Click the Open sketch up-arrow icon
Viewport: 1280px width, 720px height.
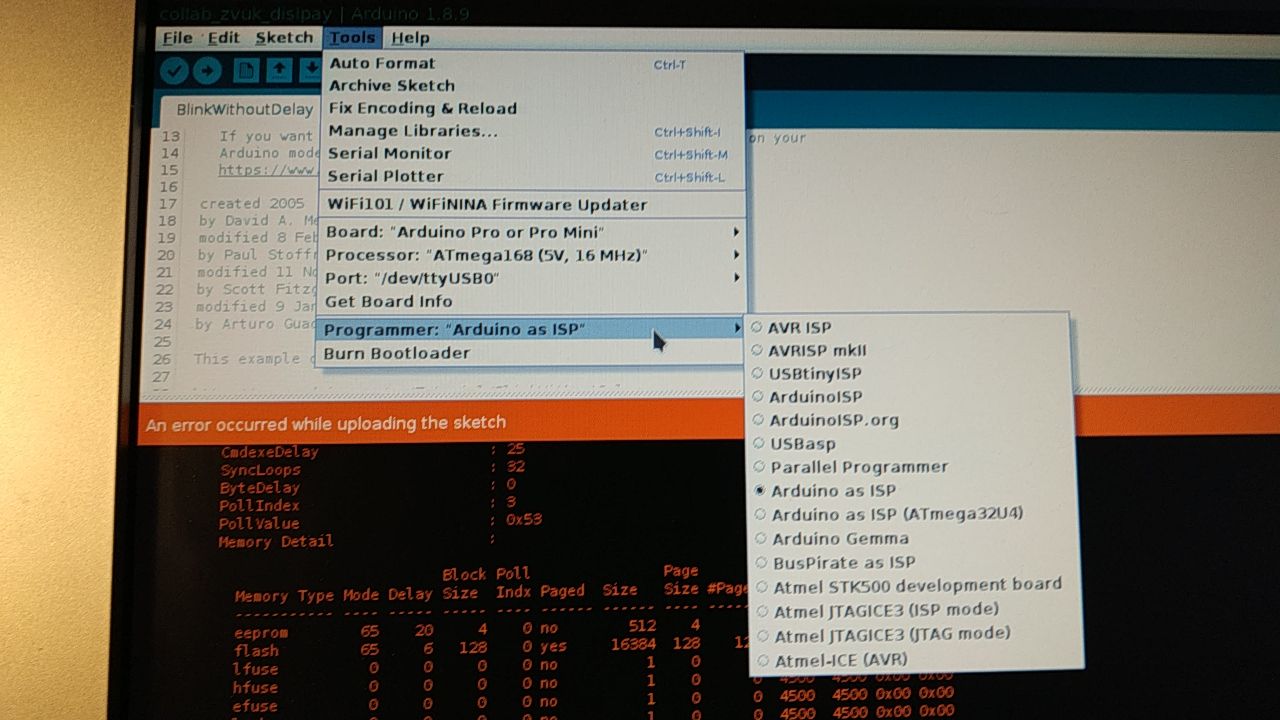pos(279,70)
